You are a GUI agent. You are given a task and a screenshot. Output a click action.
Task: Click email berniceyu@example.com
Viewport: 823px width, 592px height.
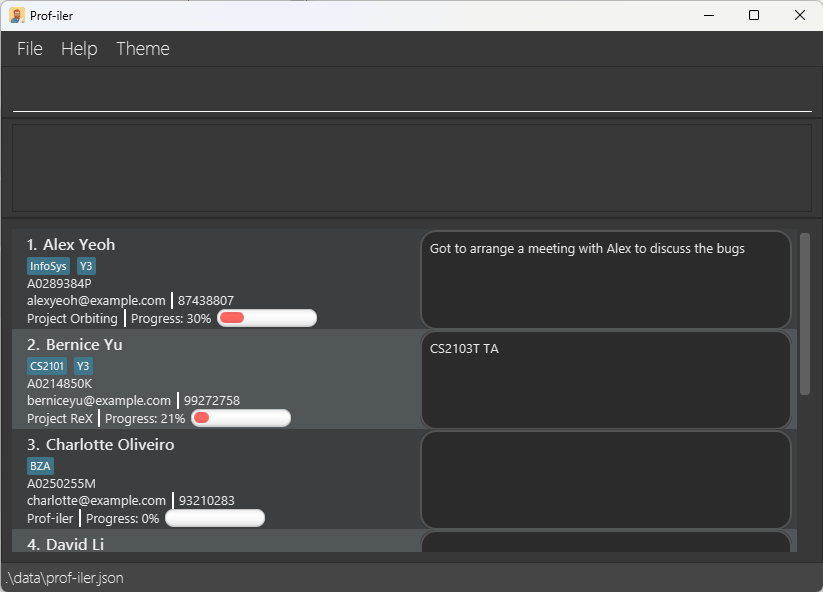point(99,400)
